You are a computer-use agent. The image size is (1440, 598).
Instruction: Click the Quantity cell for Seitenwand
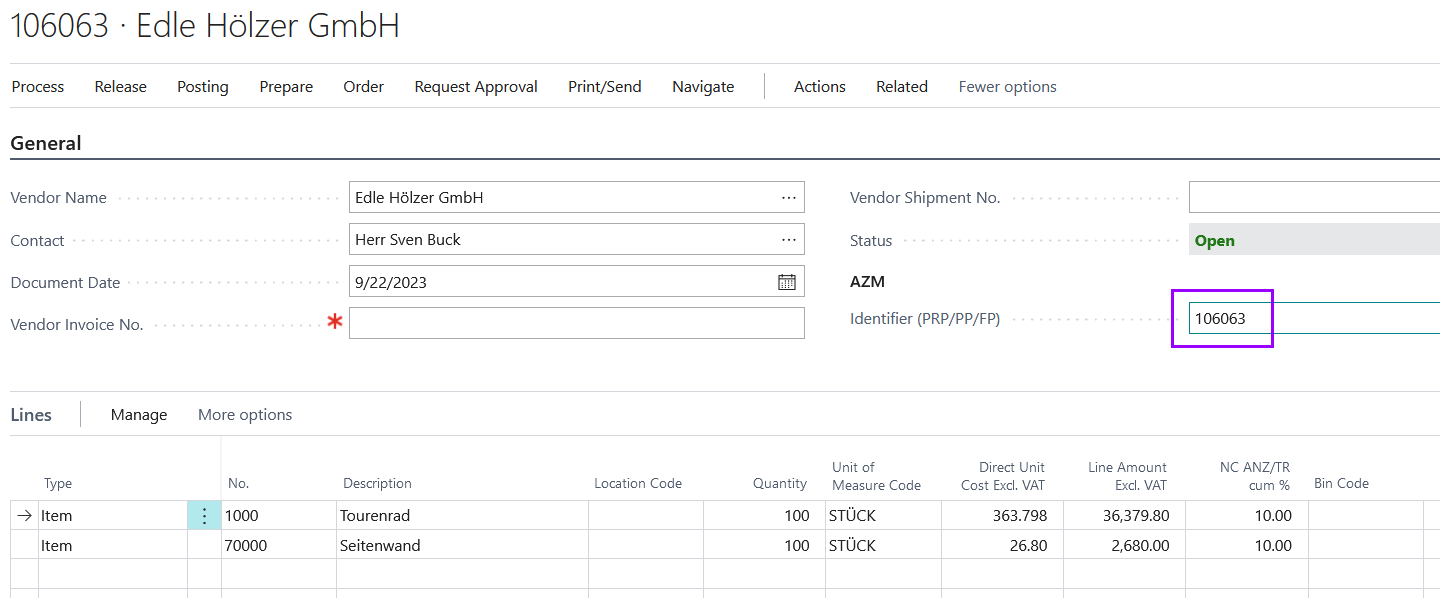click(x=765, y=546)
